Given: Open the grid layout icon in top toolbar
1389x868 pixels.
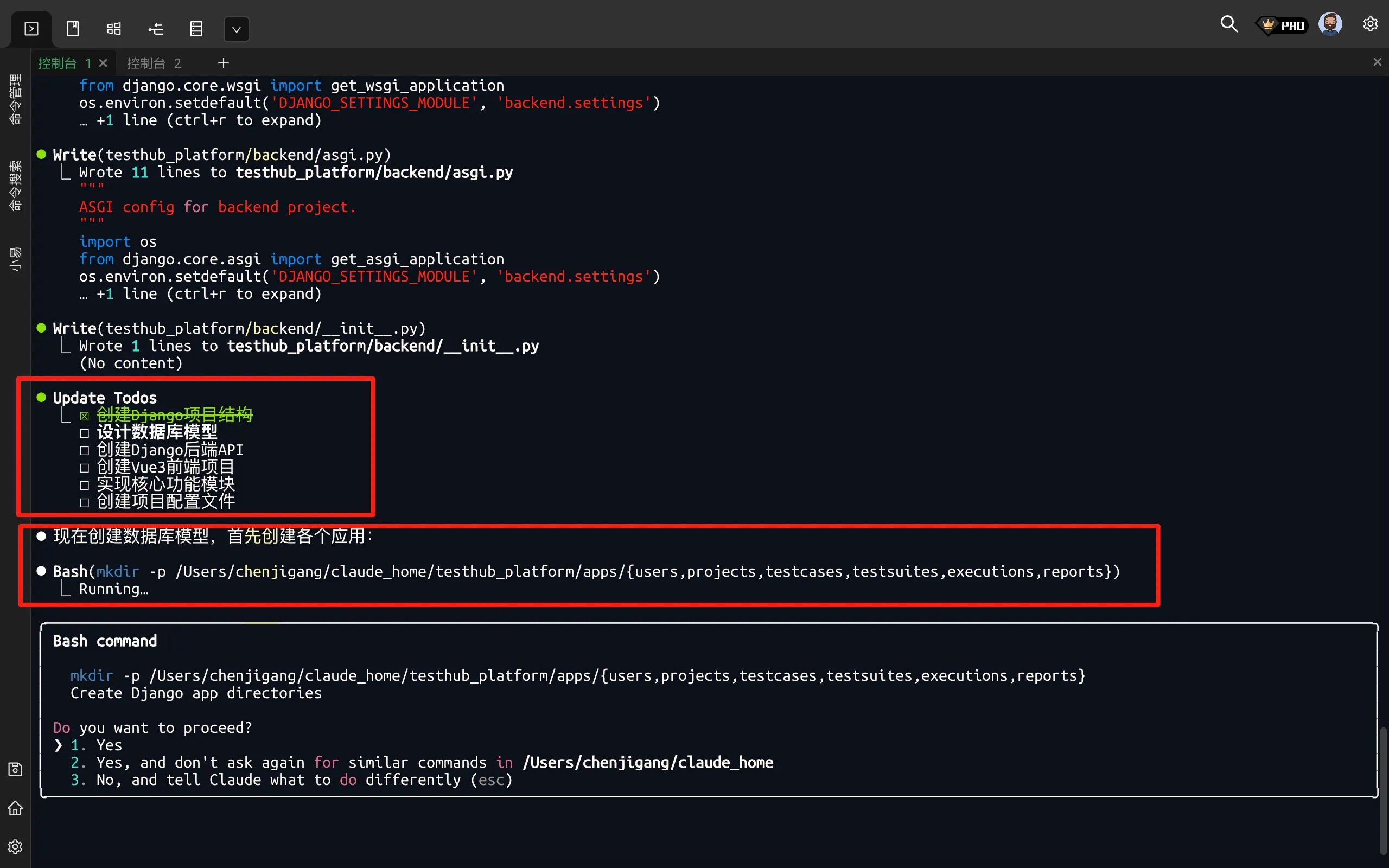Looking at the screenshot, I should coord(114,29).
